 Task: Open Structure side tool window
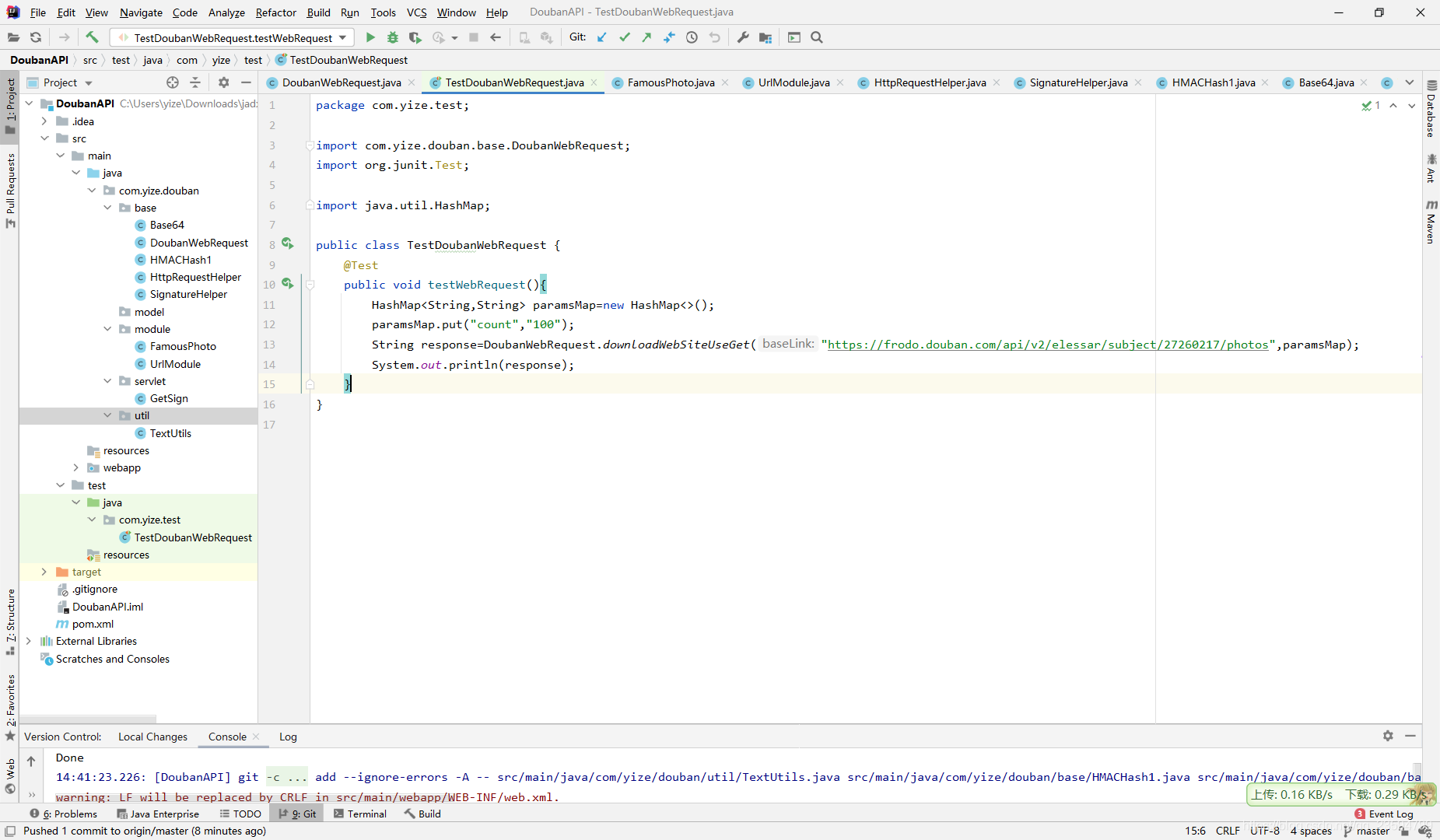(10, 622)
